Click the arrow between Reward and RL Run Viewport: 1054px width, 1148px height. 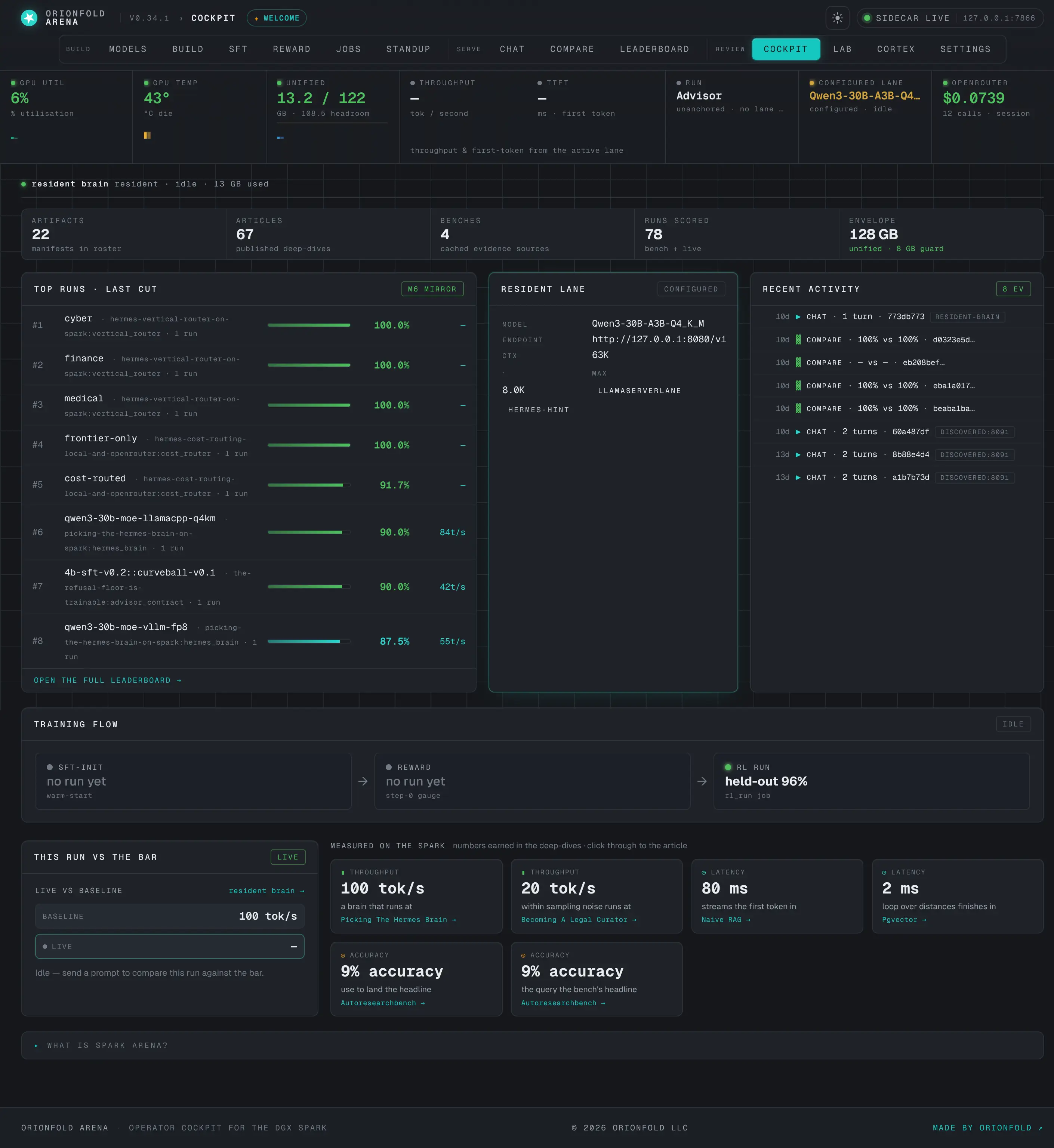pos(702,781)
